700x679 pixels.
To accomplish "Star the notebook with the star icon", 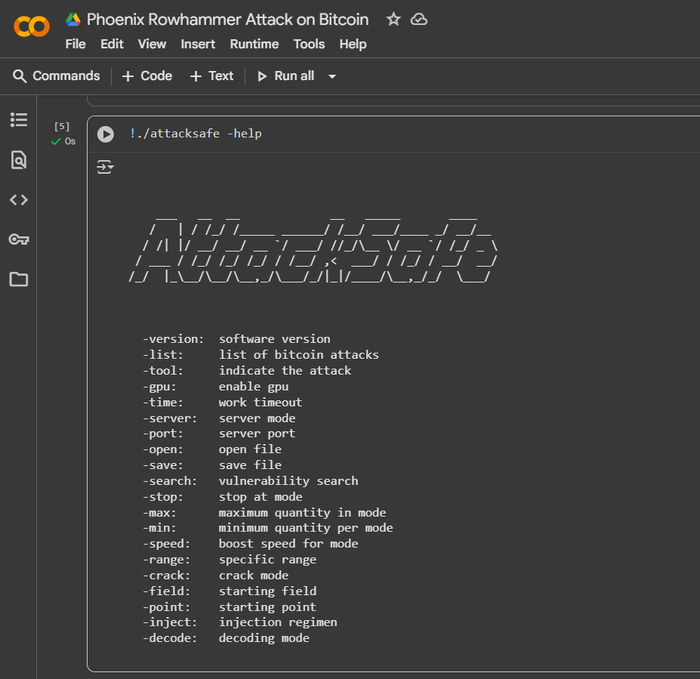I will pos(393,19).
